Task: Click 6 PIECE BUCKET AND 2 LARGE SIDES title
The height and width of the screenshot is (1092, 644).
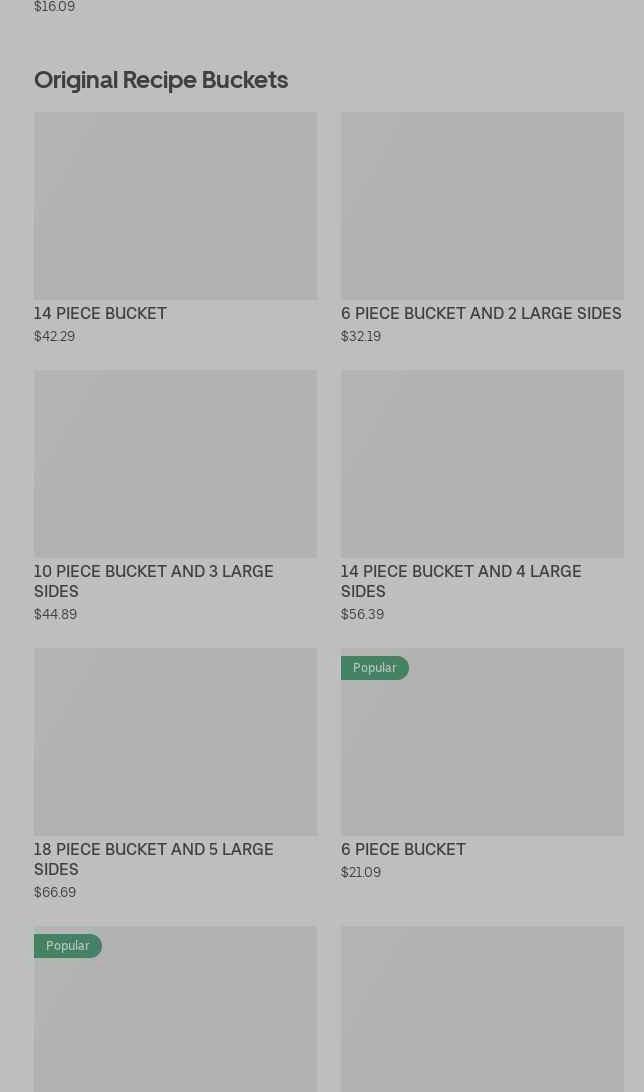Action: tap(481, 314)
